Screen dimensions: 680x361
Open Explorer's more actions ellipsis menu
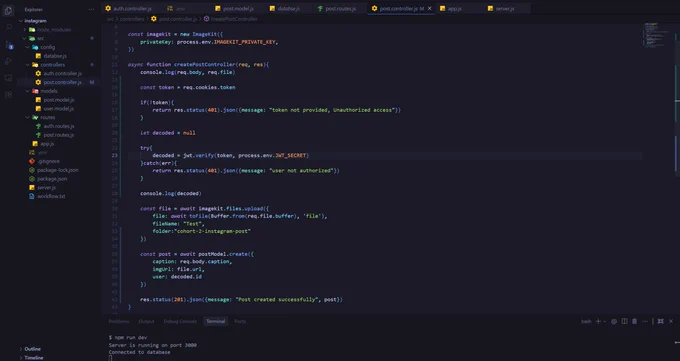(91, 9)
